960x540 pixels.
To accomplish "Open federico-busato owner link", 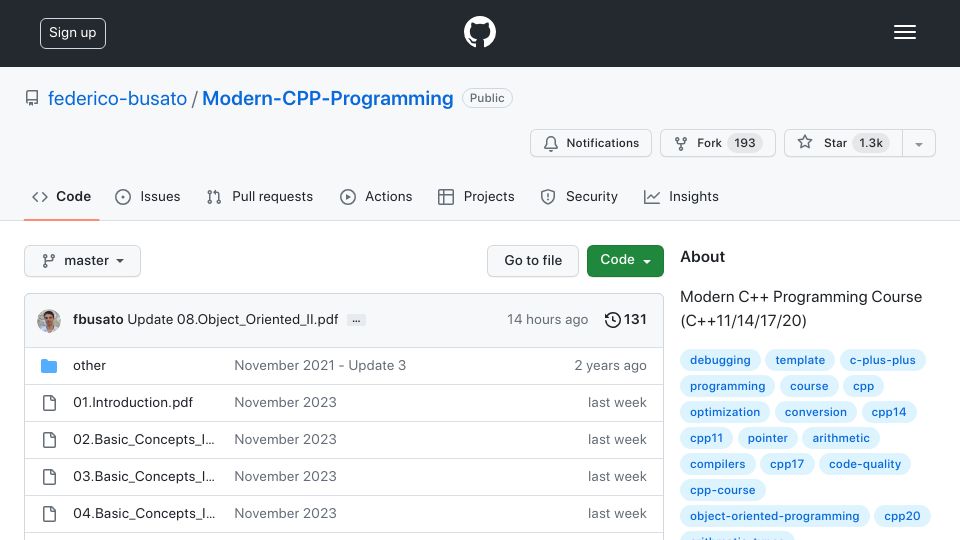I will click(x=118, y=99).
